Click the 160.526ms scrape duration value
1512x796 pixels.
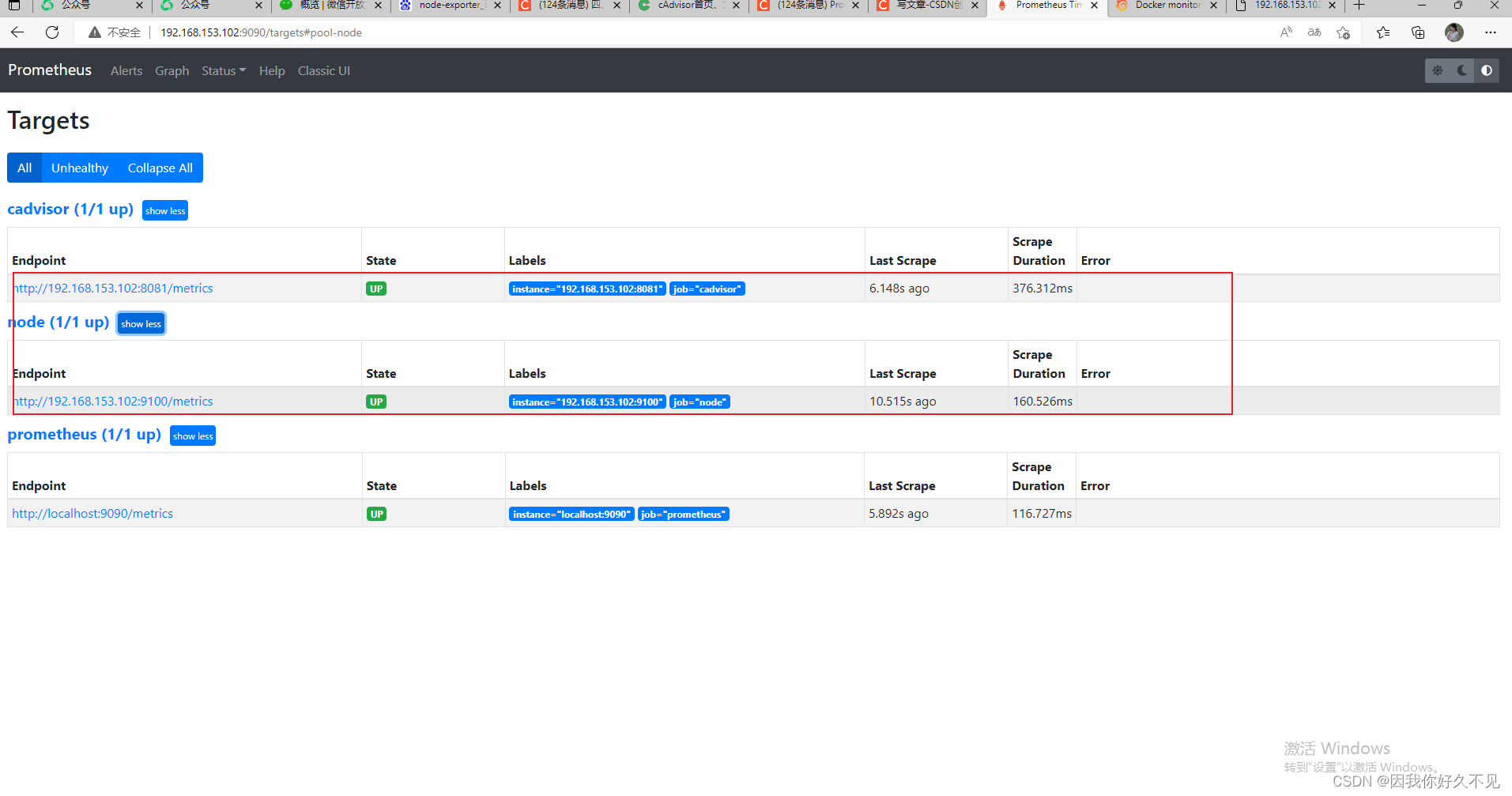1043,401
